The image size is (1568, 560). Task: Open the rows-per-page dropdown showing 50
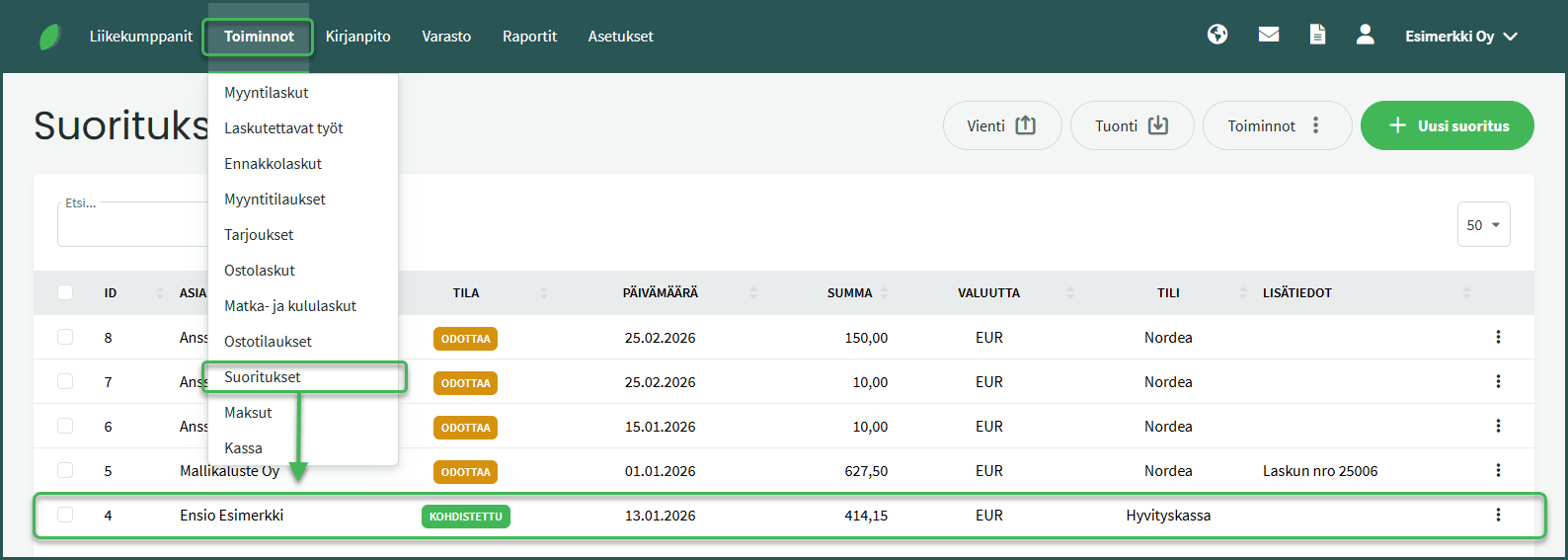pos(1483,225)
